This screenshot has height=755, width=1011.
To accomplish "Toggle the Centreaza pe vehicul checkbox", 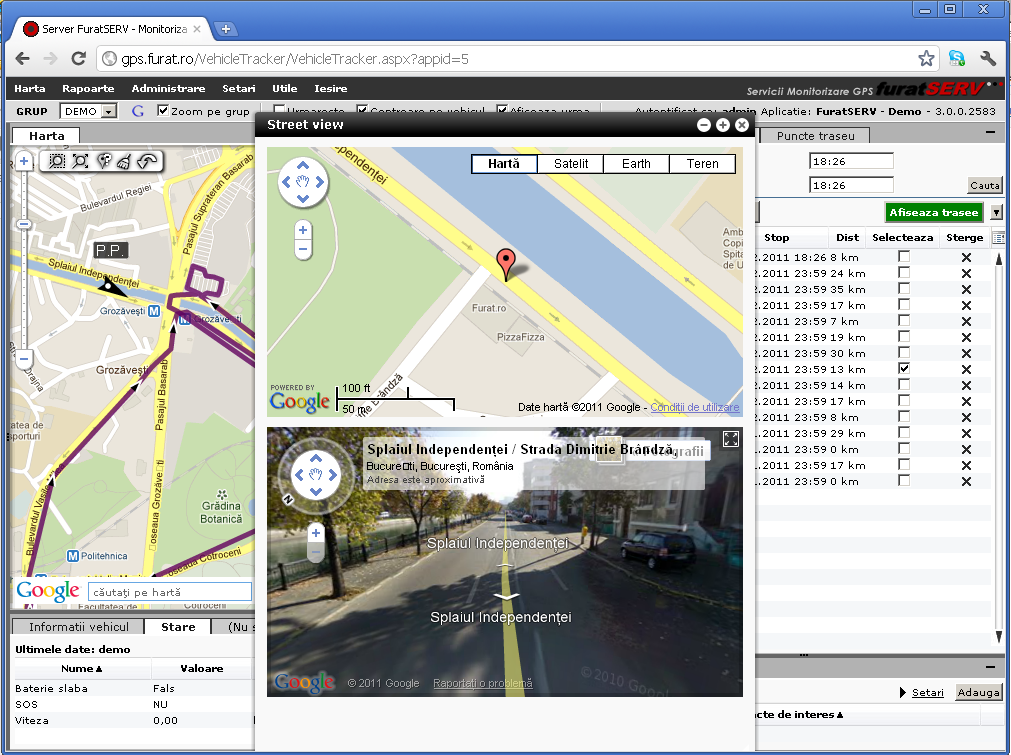I will [362, 110].
